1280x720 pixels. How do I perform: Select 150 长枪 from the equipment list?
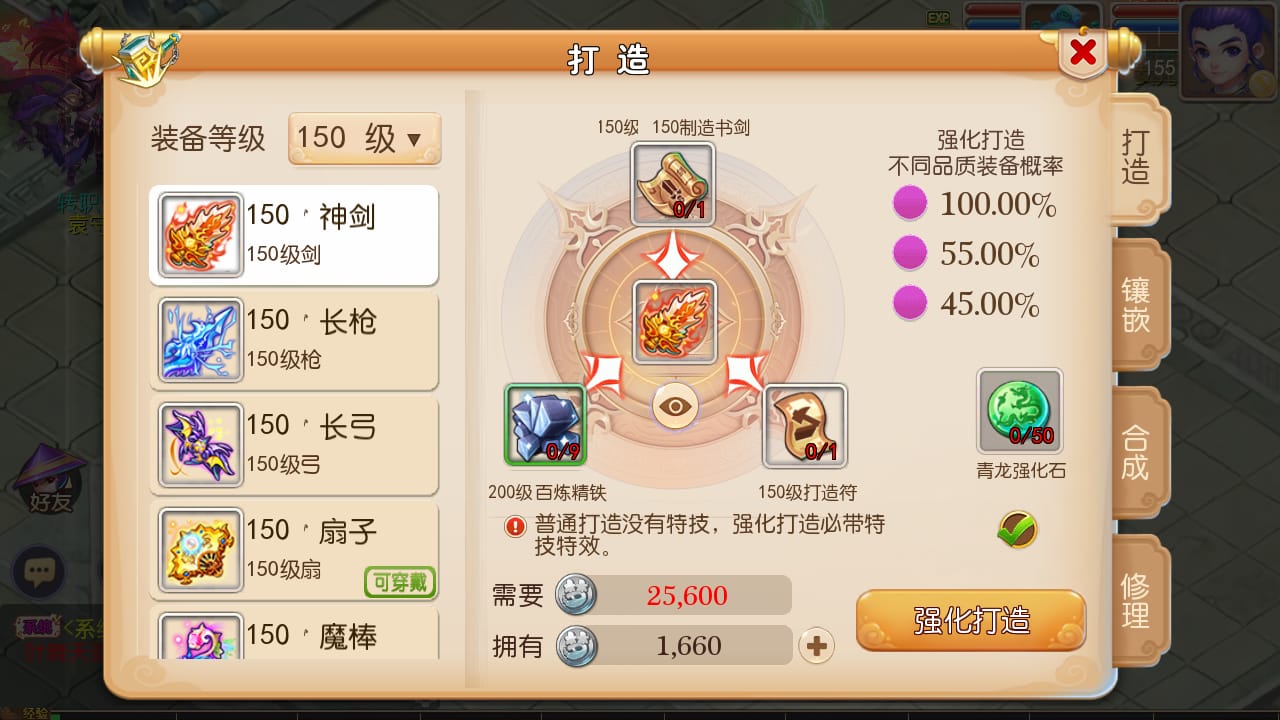click(294, 341)
